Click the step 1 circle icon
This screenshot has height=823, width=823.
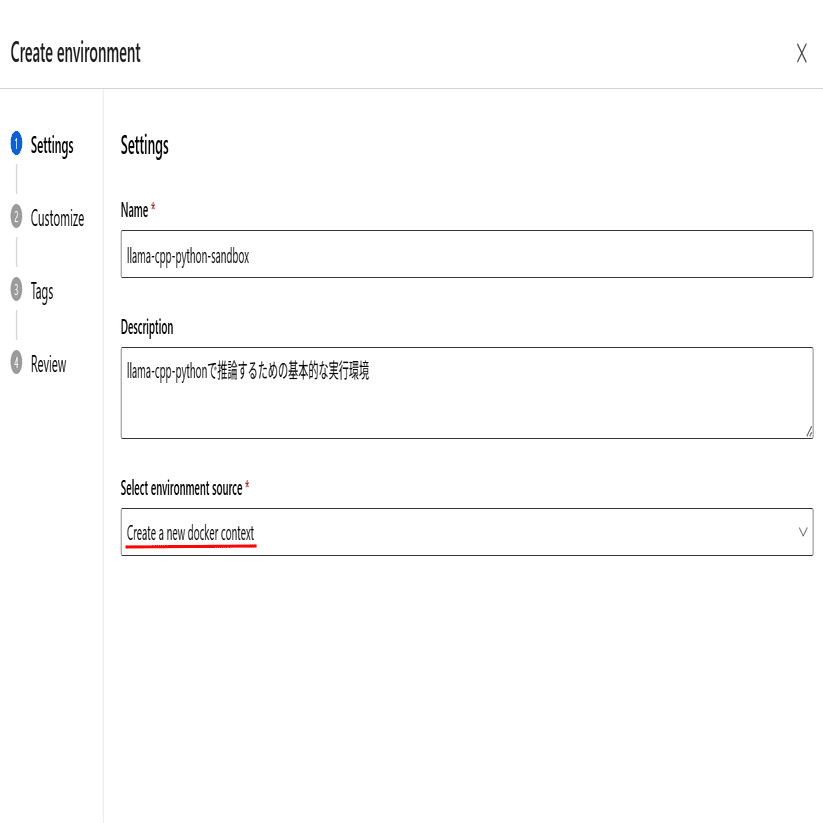[x=16, y=143]
